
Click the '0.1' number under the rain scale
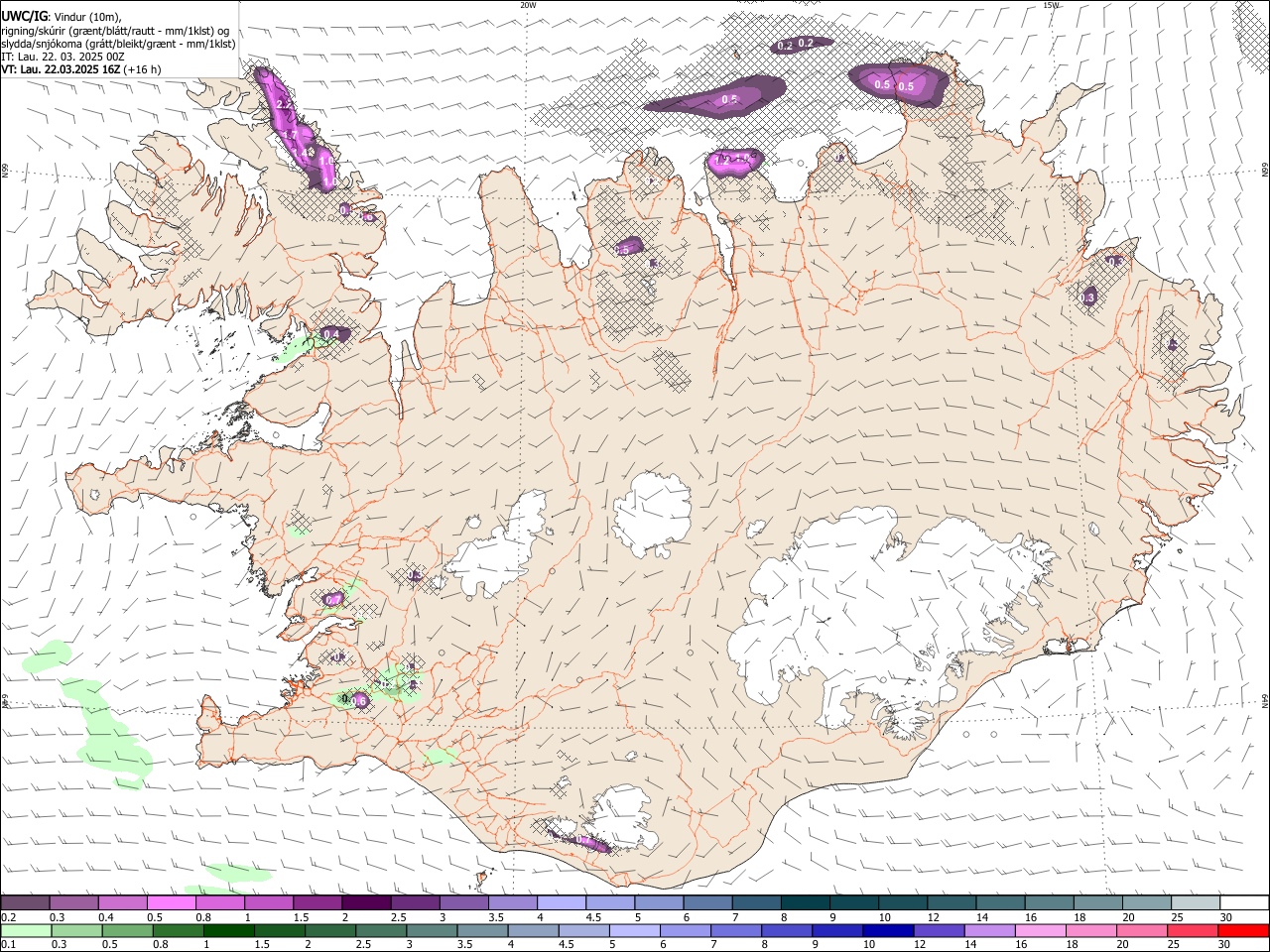(x=9, y=944)
